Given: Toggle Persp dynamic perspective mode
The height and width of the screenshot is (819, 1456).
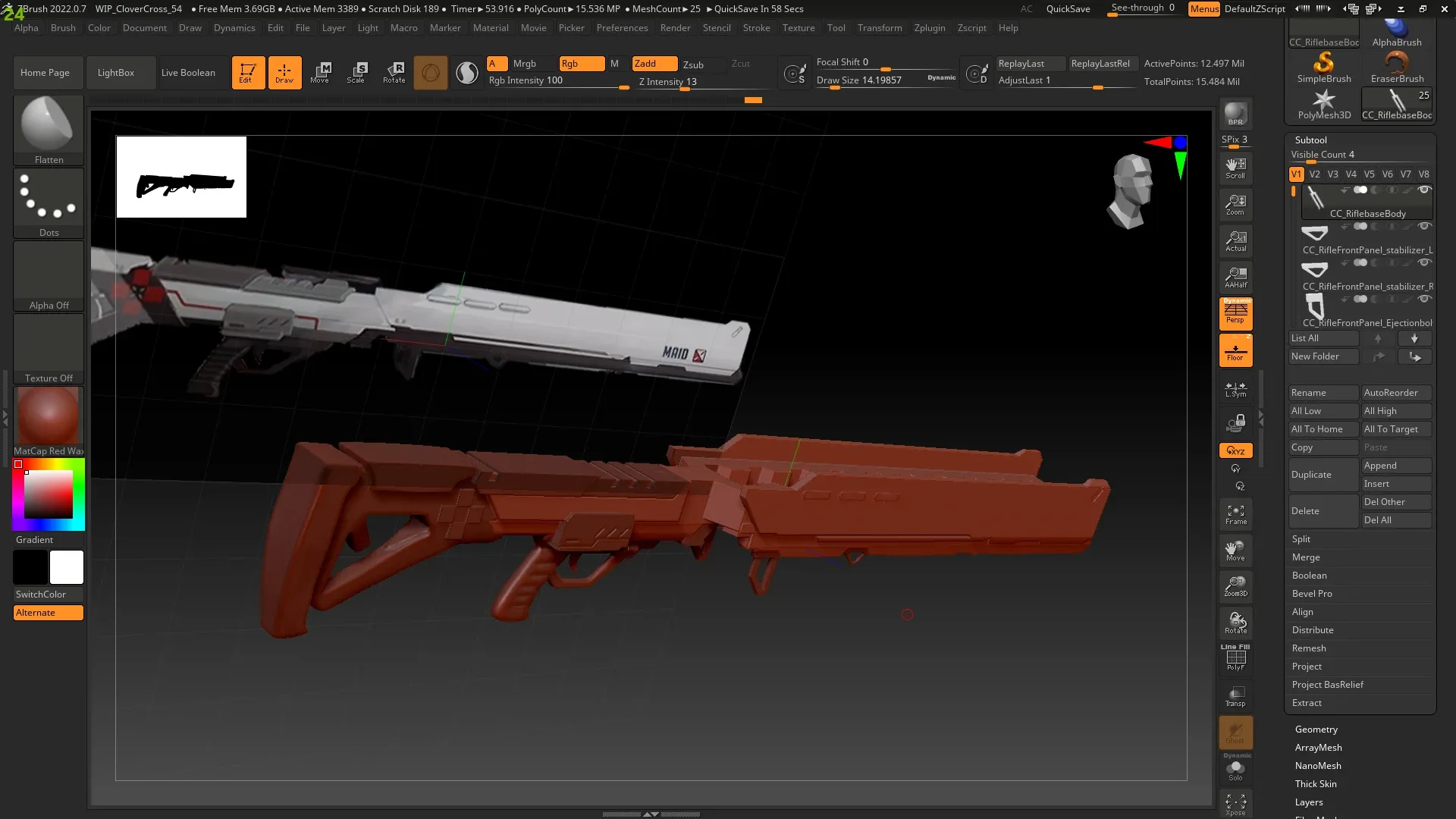Looking at the screenshot, I should point(1235,313).
